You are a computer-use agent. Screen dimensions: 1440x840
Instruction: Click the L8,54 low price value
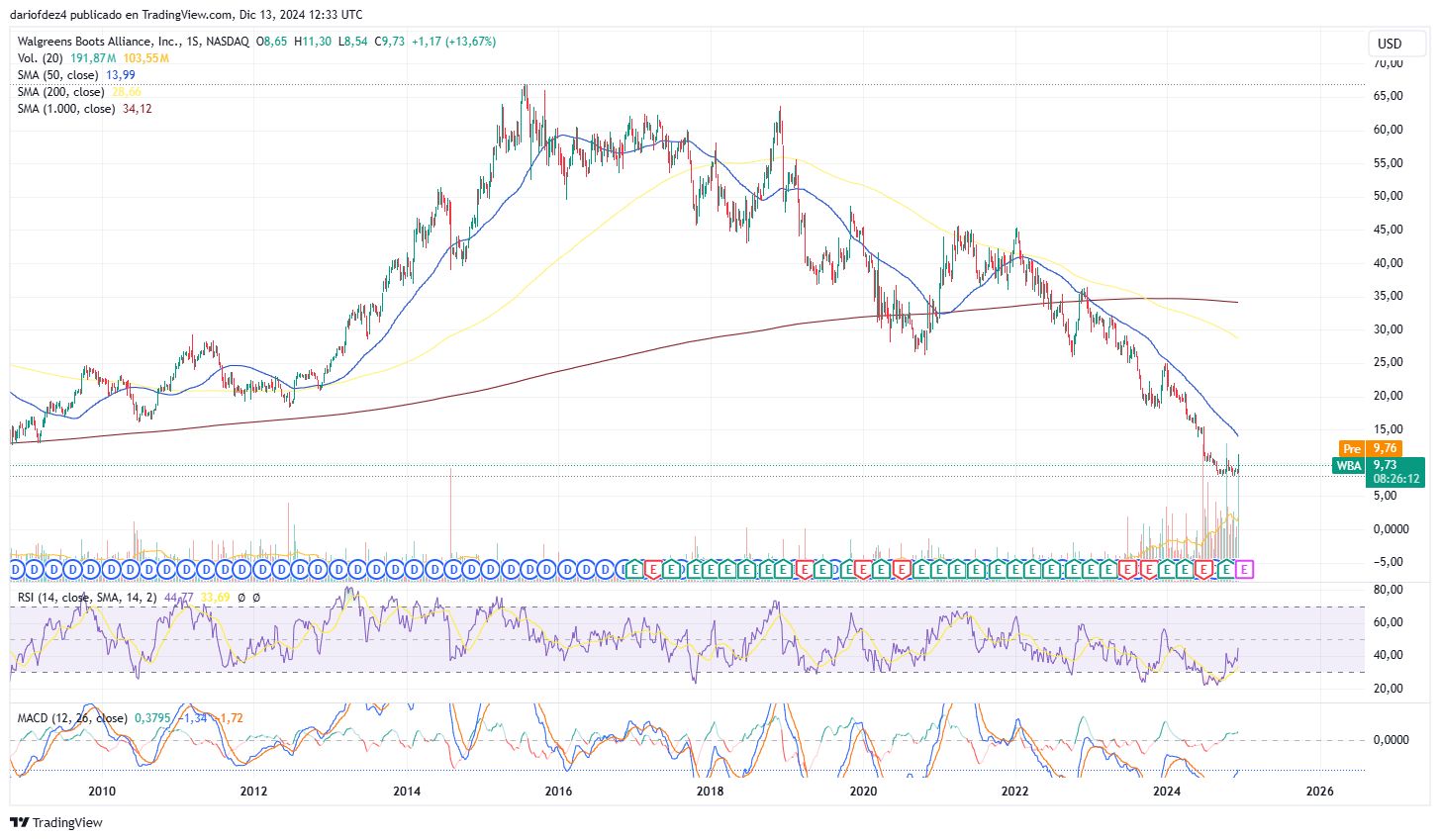352,42
